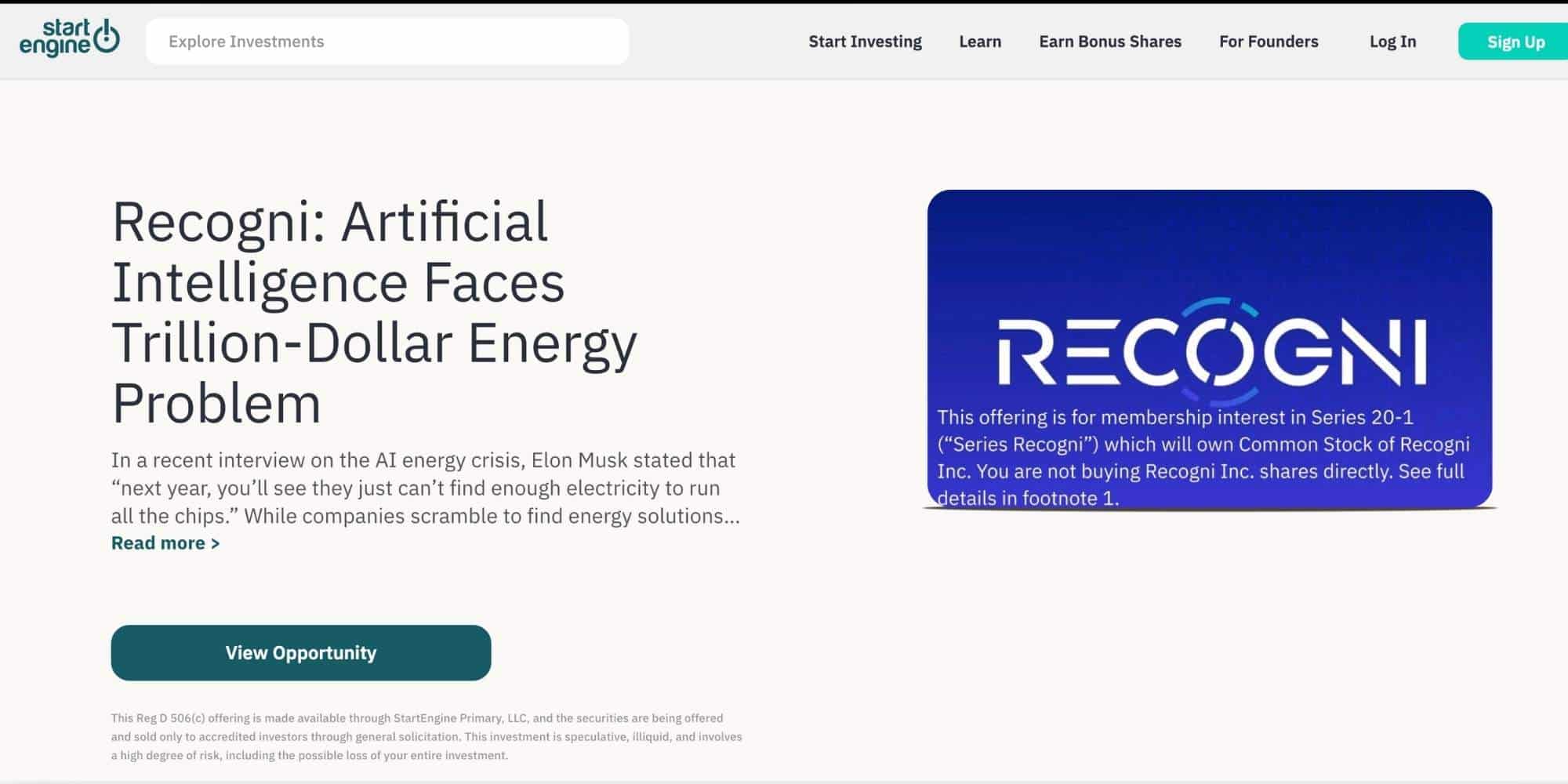The image size is (1568, 784).
Task: Click the Series Recogni footnote text overlay
Action: (1202, 458)
